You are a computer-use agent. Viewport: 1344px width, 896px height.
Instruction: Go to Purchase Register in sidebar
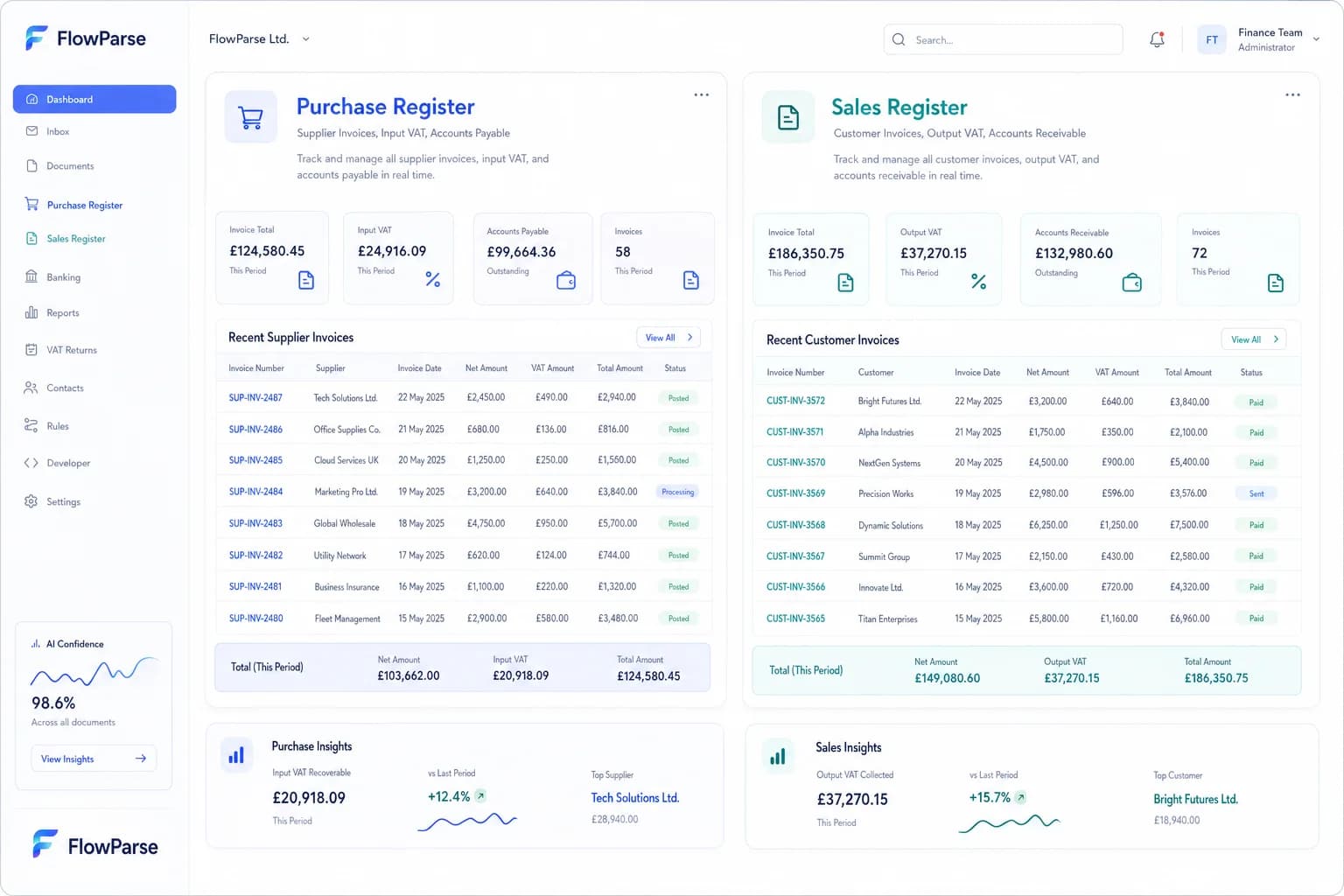click(x=84, y=205)
